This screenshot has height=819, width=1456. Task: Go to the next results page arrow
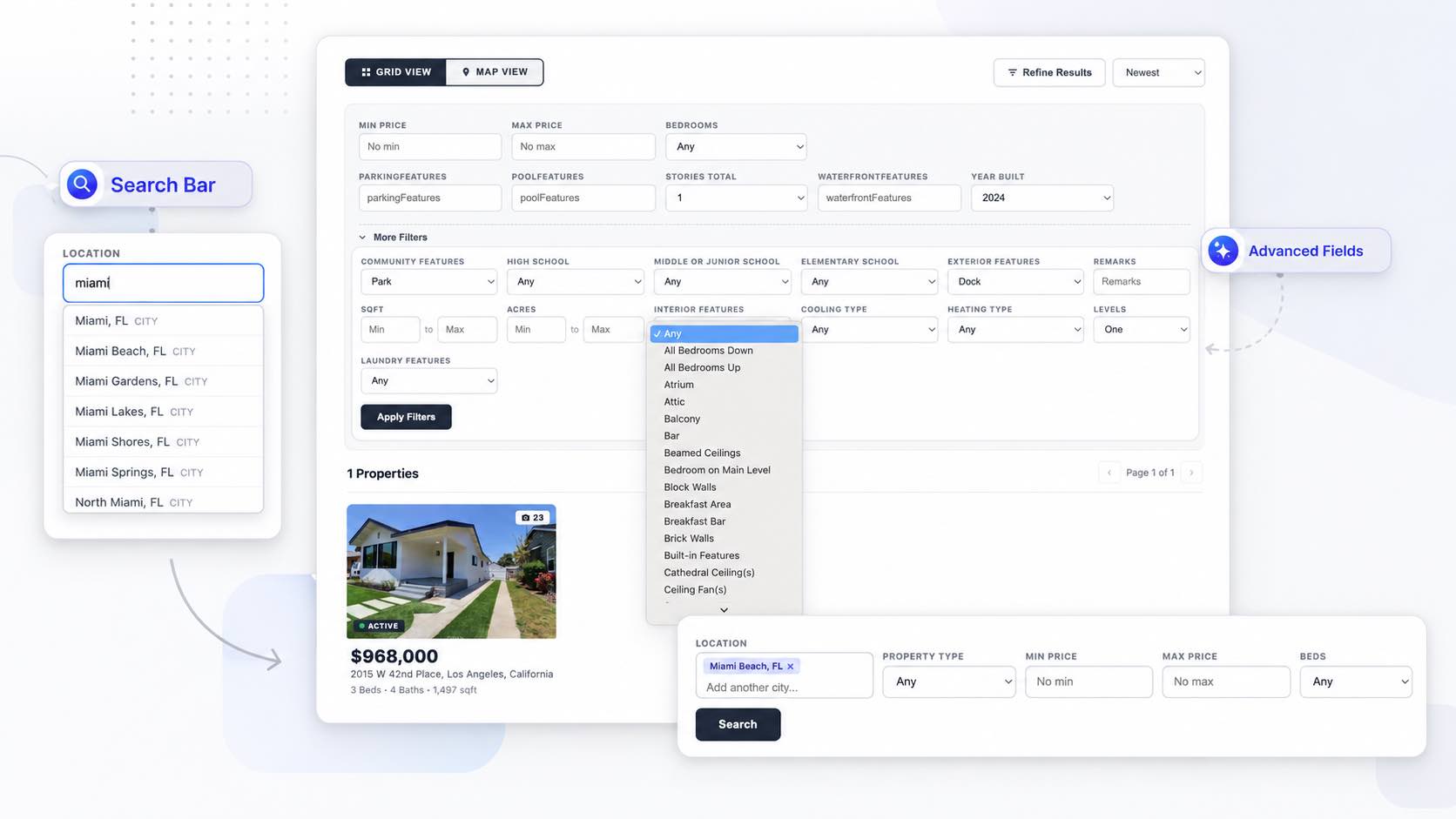(x=1191, y=473)
